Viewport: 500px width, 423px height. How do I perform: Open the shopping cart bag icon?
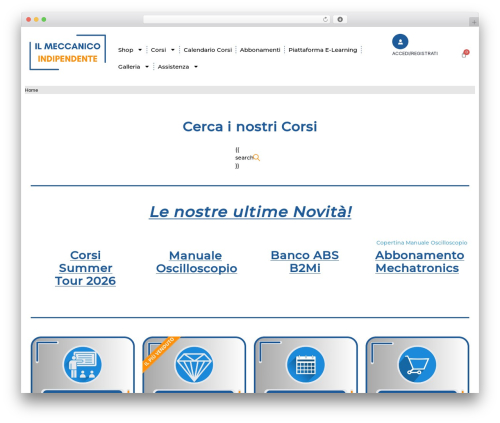(x=464, y=55)
